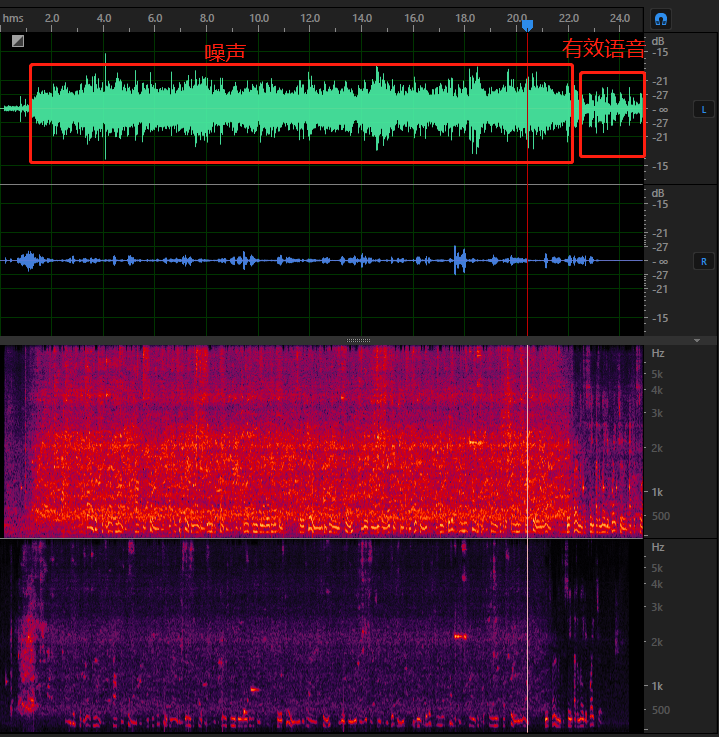The width and height of the screenshot is (719, 737).
Task: Click the 18.0 mark on time ruler
Action: (x=465, y=18)
